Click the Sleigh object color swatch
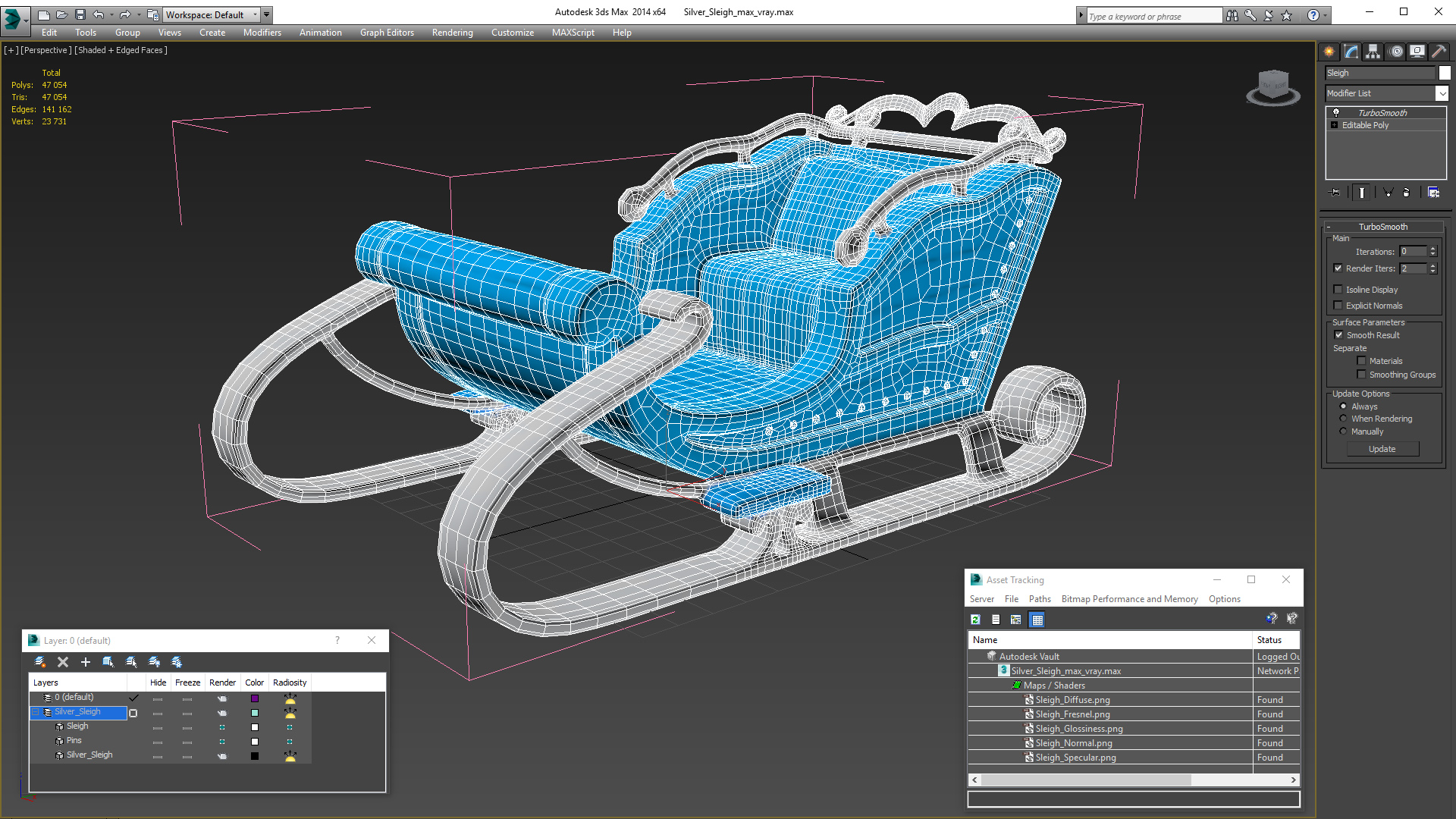Screen dimensions: 1456x819 coord(1445,73)
